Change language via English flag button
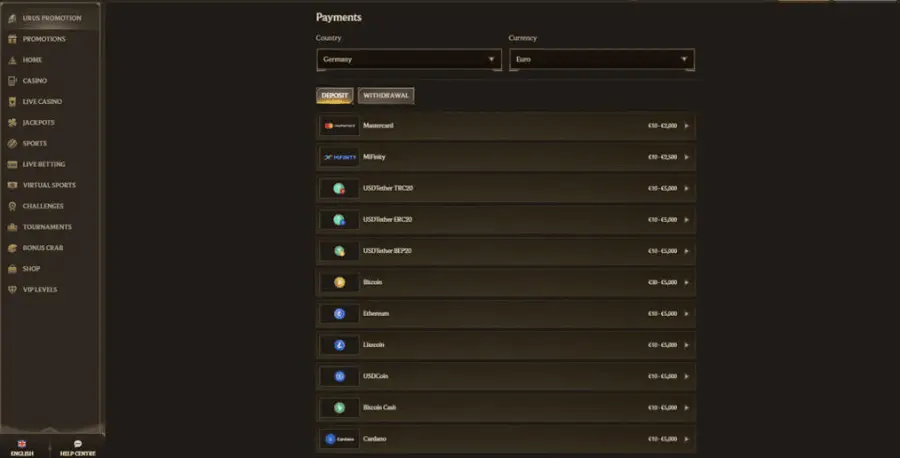900x458 pixels. click(x=22, y=448)
